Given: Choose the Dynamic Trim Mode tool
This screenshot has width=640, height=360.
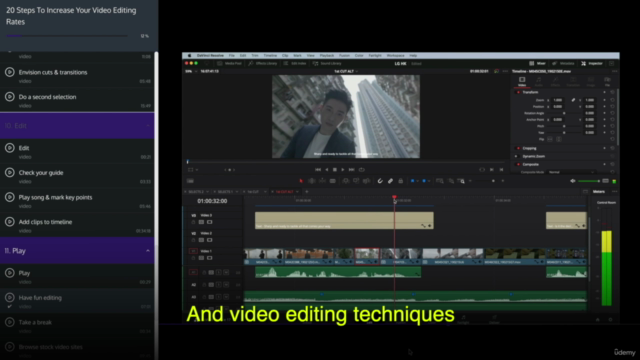Looking at the screenshot, I should tap(322, 181).
